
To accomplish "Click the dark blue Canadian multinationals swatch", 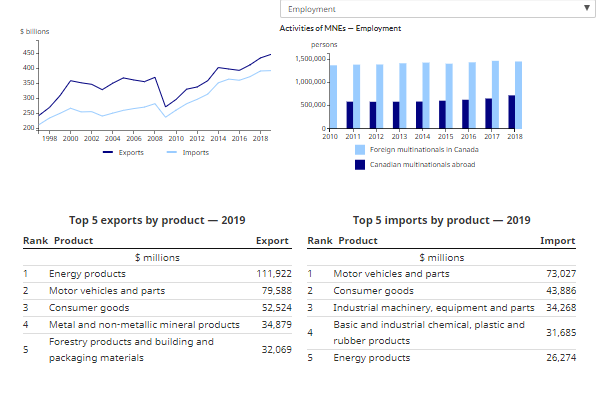I will click(x=361, y=164).
